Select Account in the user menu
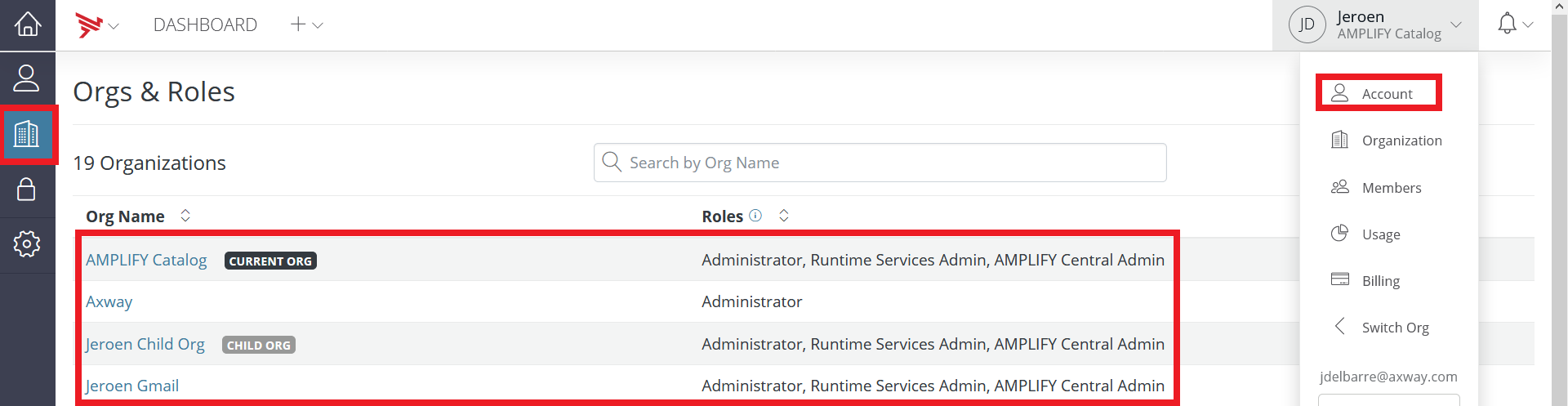Image resolution: width=1568 pixels, height=406 pixels. 1379,93
